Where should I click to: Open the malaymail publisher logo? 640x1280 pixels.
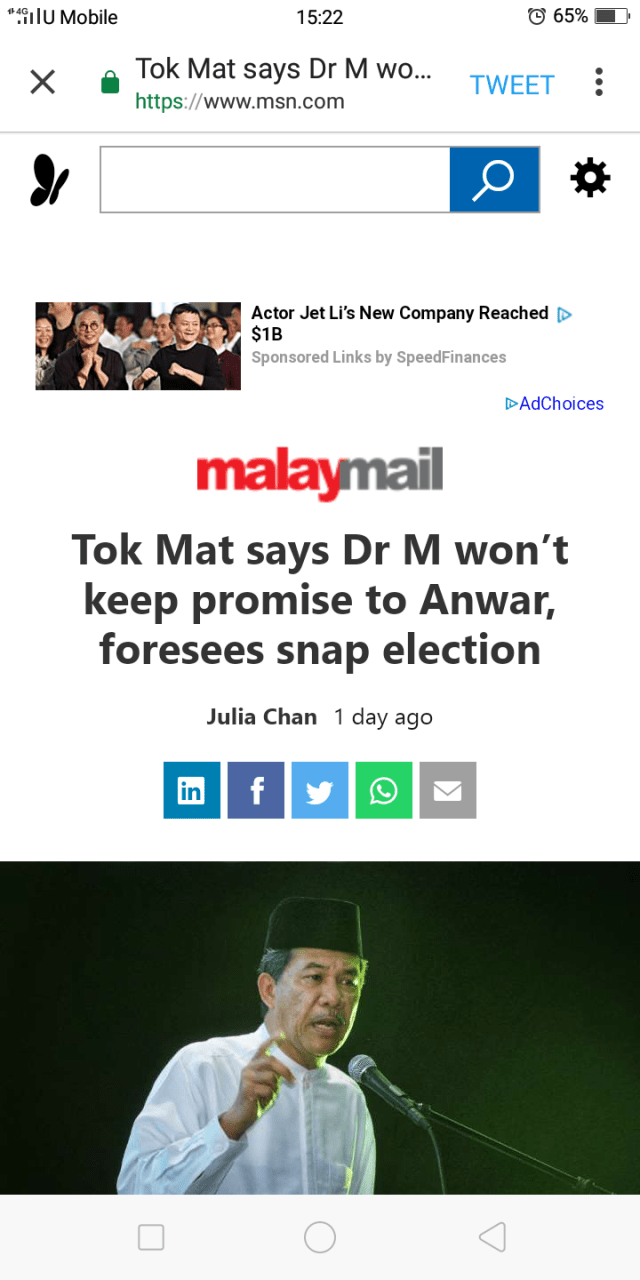click(x=320, y=474)
